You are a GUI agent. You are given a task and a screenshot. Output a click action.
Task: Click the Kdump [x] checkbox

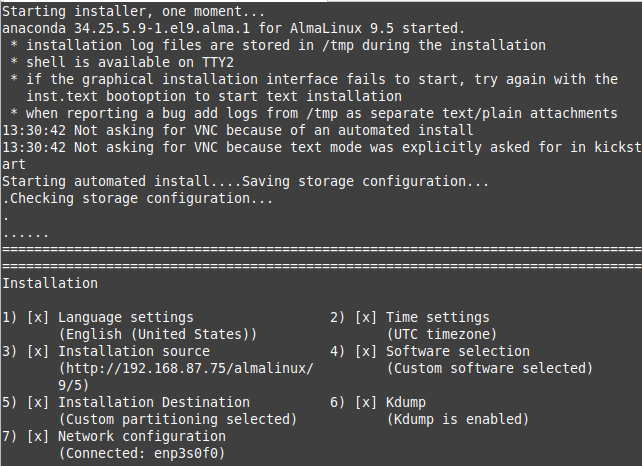(x=366, y=402)
